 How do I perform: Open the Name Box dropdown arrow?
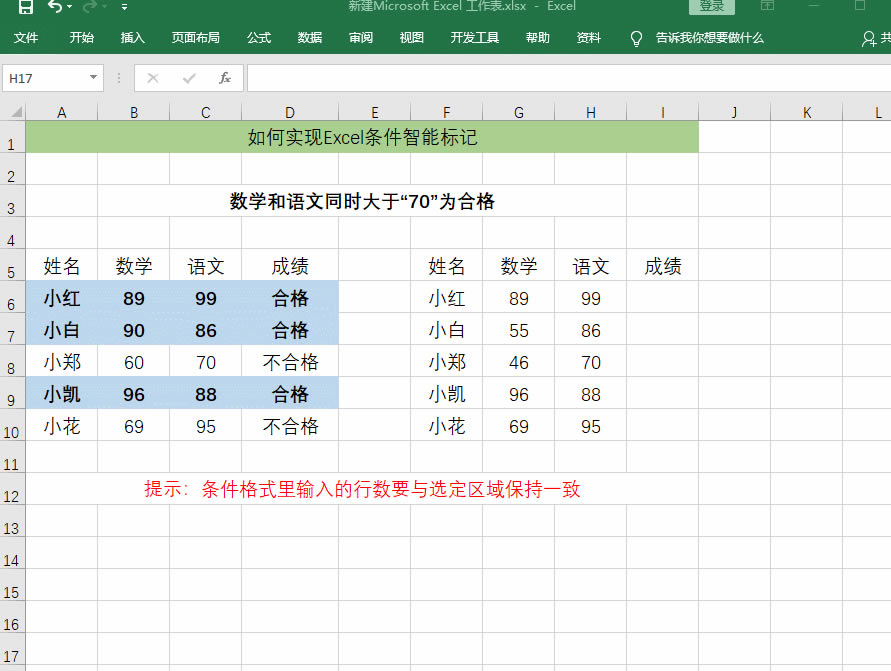coord(93,78)
